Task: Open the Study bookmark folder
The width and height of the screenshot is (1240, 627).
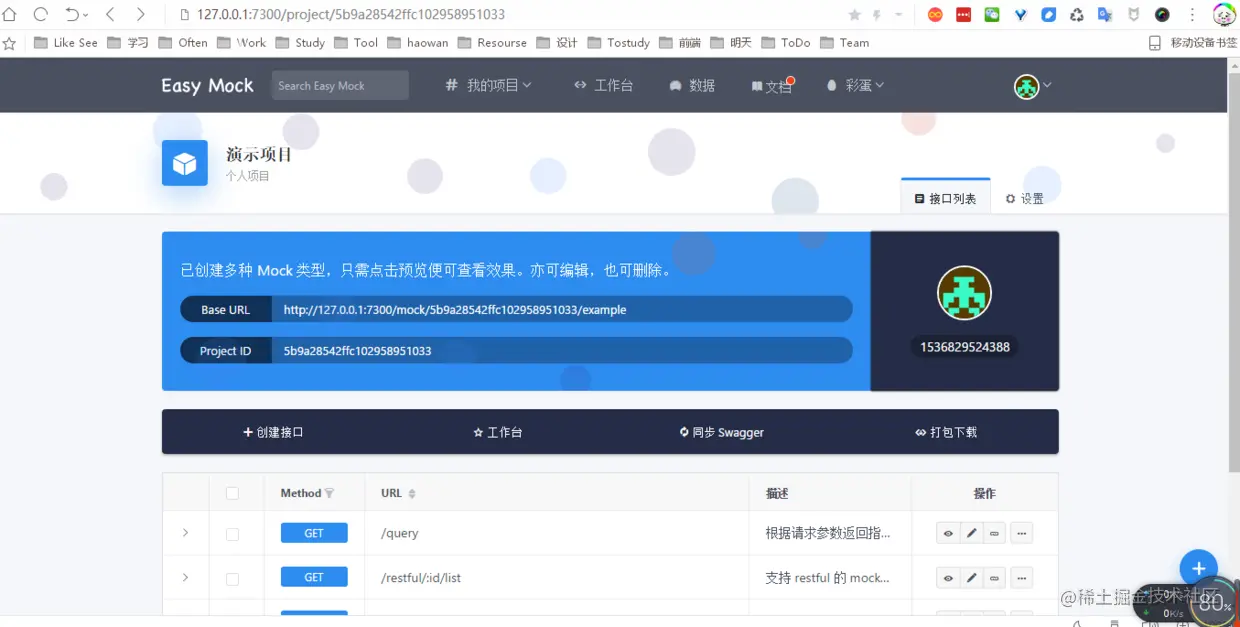Action: pyautogui.click(x=300, y=43)
